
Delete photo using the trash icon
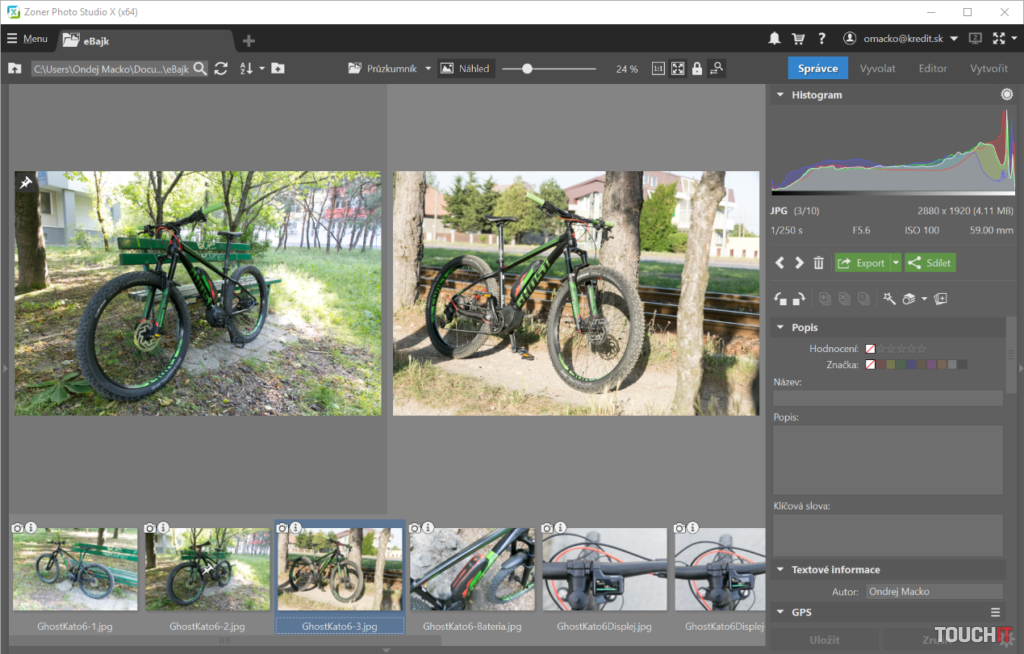(819, 263)
